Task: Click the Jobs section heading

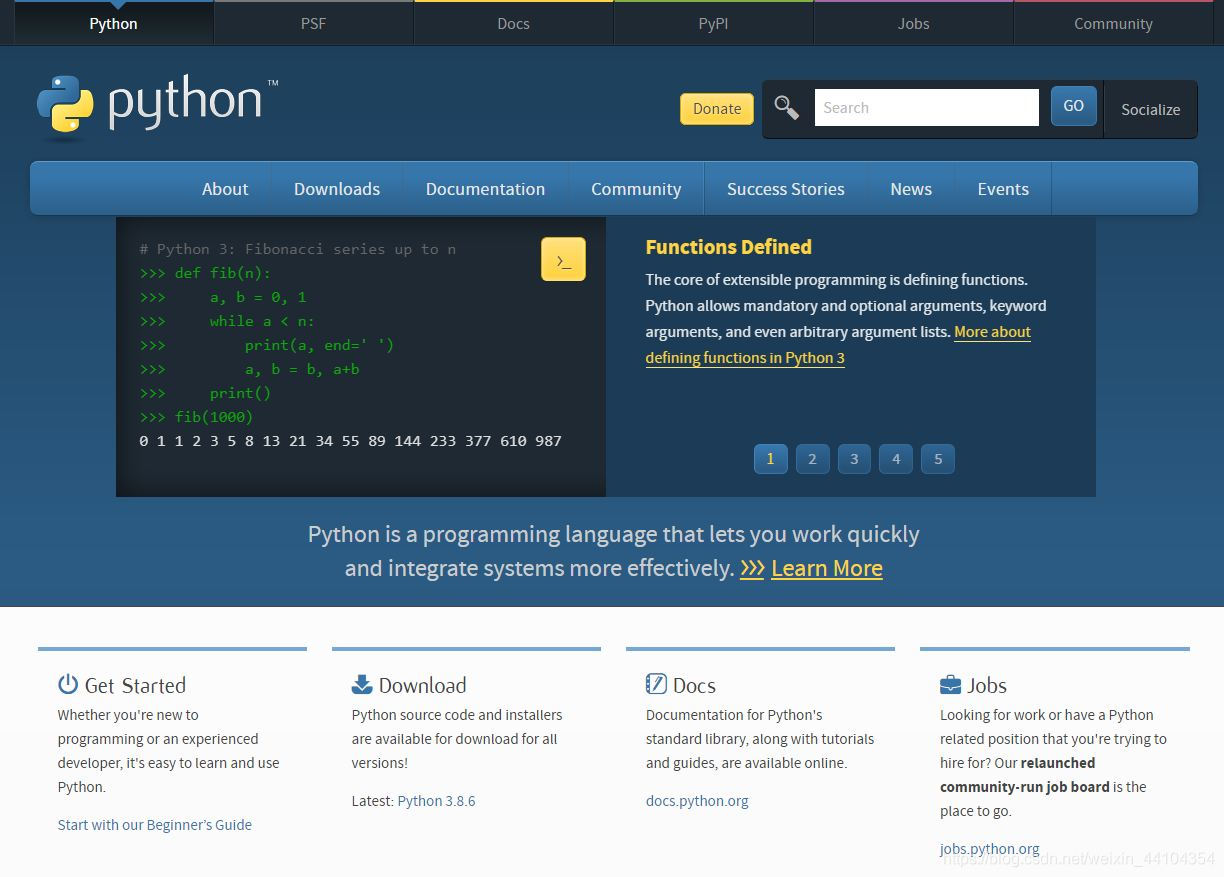Action: tap(987, 685)
